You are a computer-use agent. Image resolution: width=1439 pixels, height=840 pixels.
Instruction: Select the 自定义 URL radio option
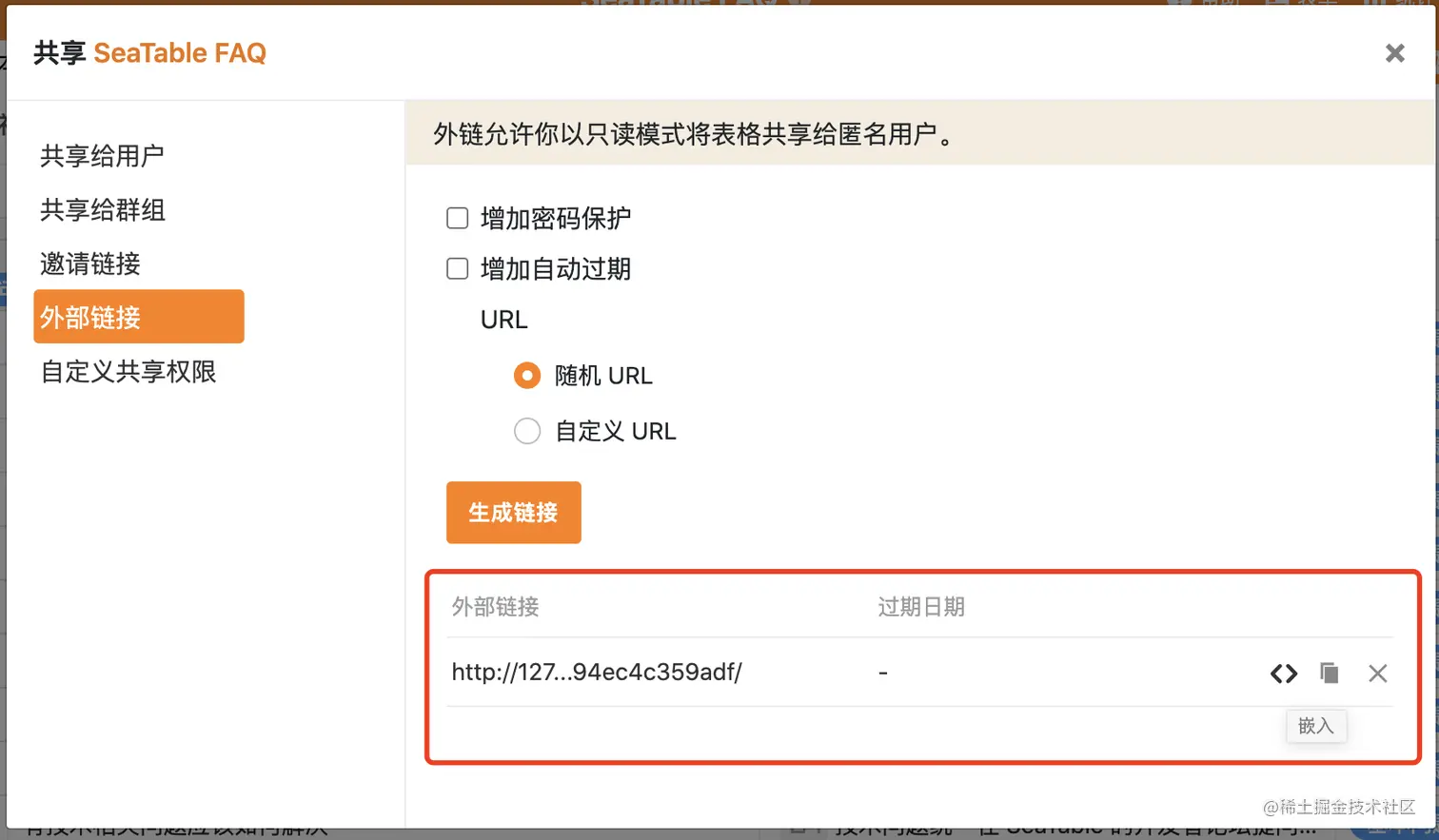[x=527, y=431]
